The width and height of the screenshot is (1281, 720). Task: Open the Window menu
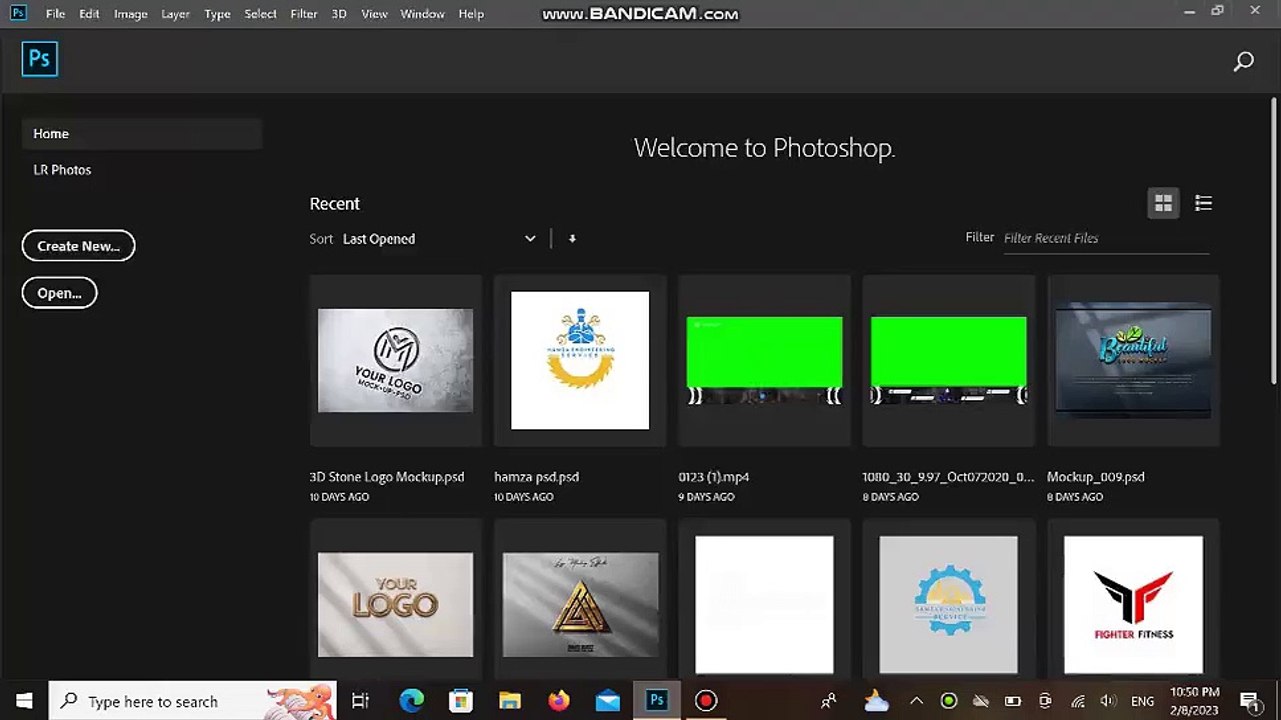[422, 14]
